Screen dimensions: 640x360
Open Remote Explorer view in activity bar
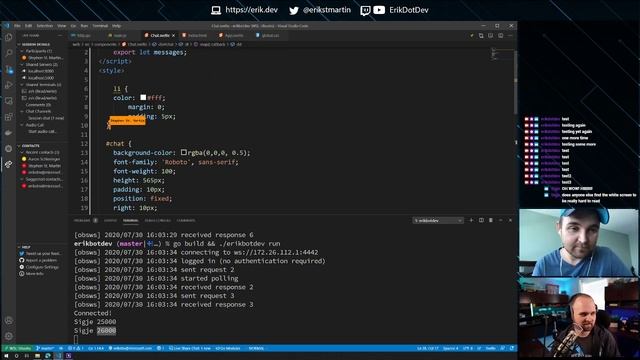coord(9,101)
